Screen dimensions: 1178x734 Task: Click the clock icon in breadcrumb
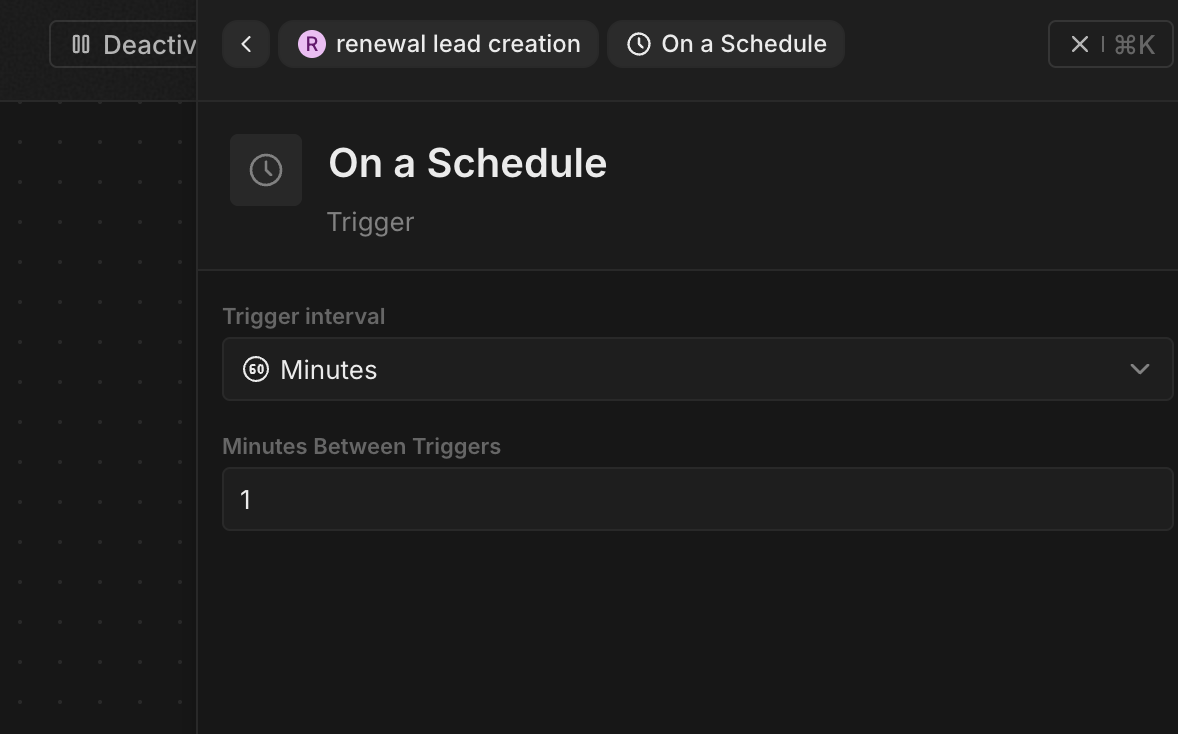click(x=639, y=44)
